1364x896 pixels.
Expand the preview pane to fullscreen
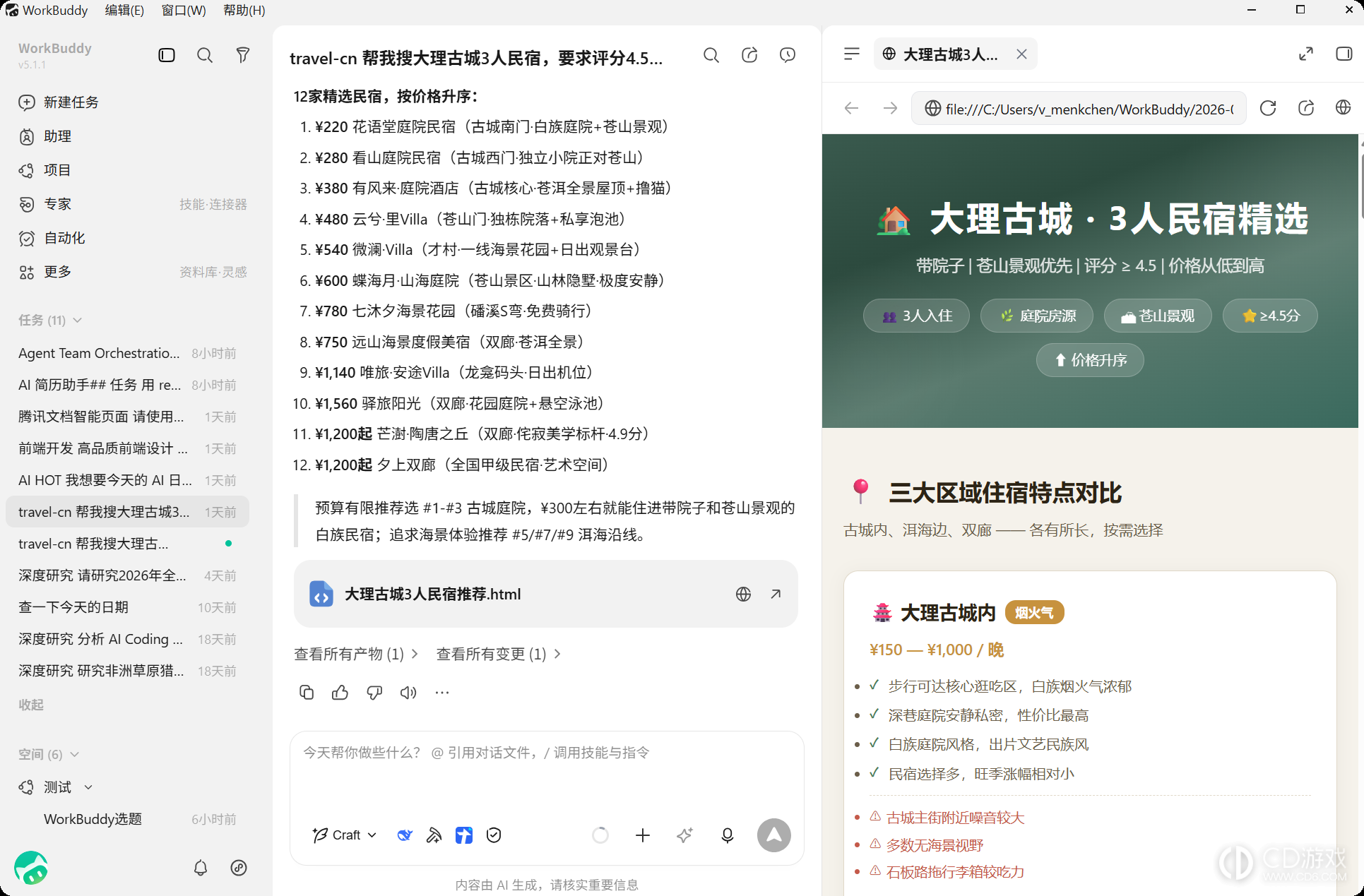1306,54
